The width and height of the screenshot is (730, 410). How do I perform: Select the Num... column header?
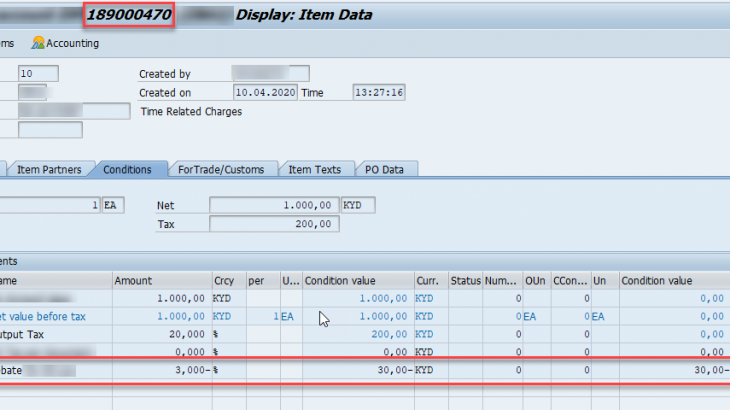point(503,281)
